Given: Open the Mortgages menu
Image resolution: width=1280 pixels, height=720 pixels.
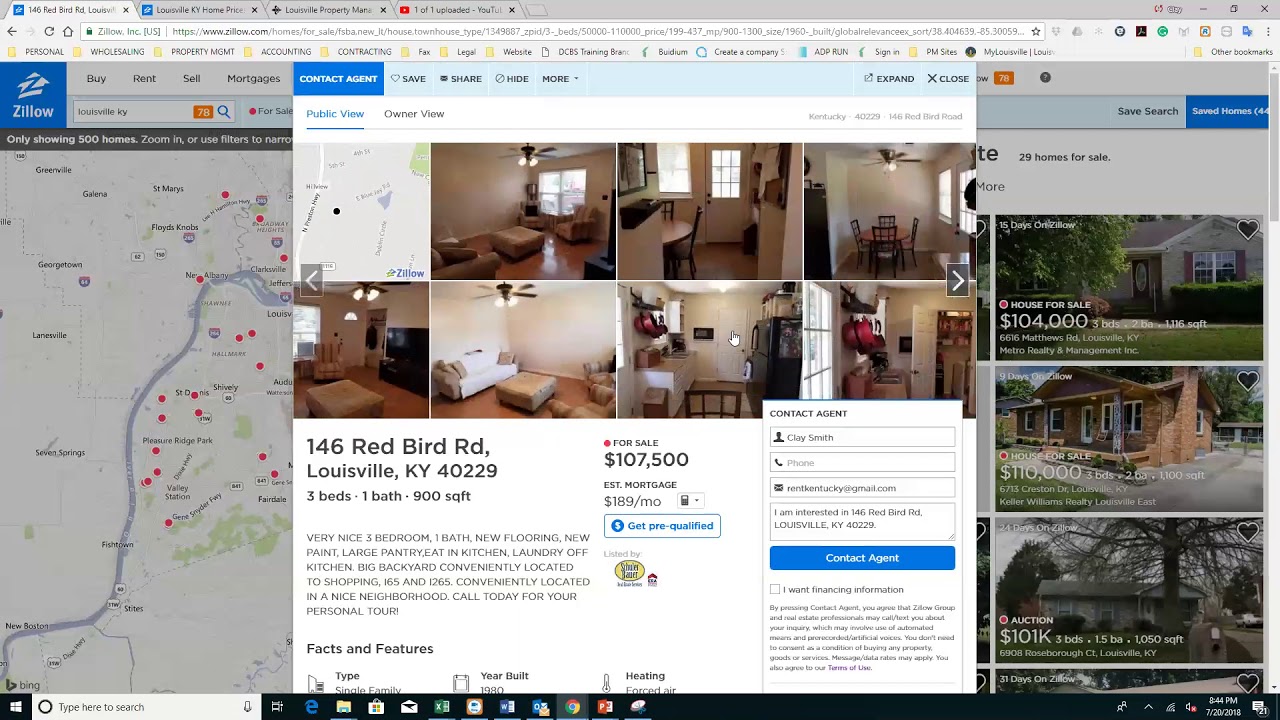Looking at the screenshot, I should [x=253, y=78].
